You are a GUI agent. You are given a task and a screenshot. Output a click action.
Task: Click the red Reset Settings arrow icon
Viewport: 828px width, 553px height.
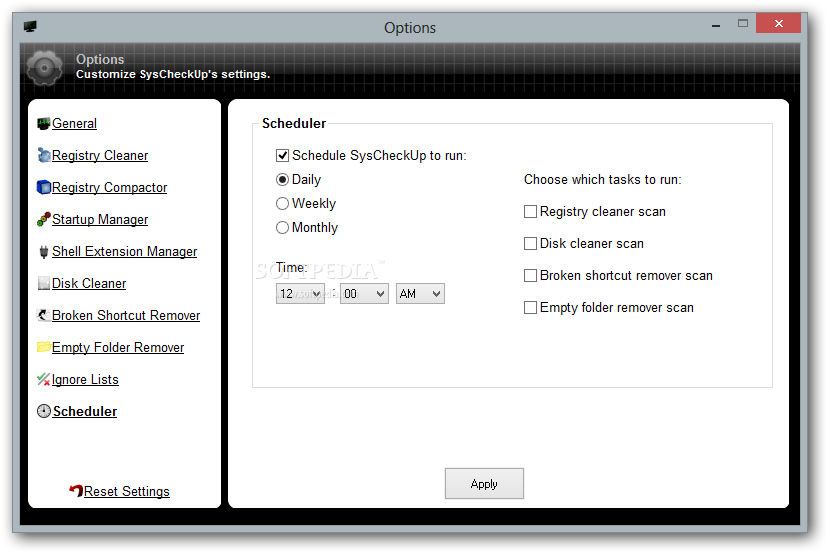pos(76,491)
